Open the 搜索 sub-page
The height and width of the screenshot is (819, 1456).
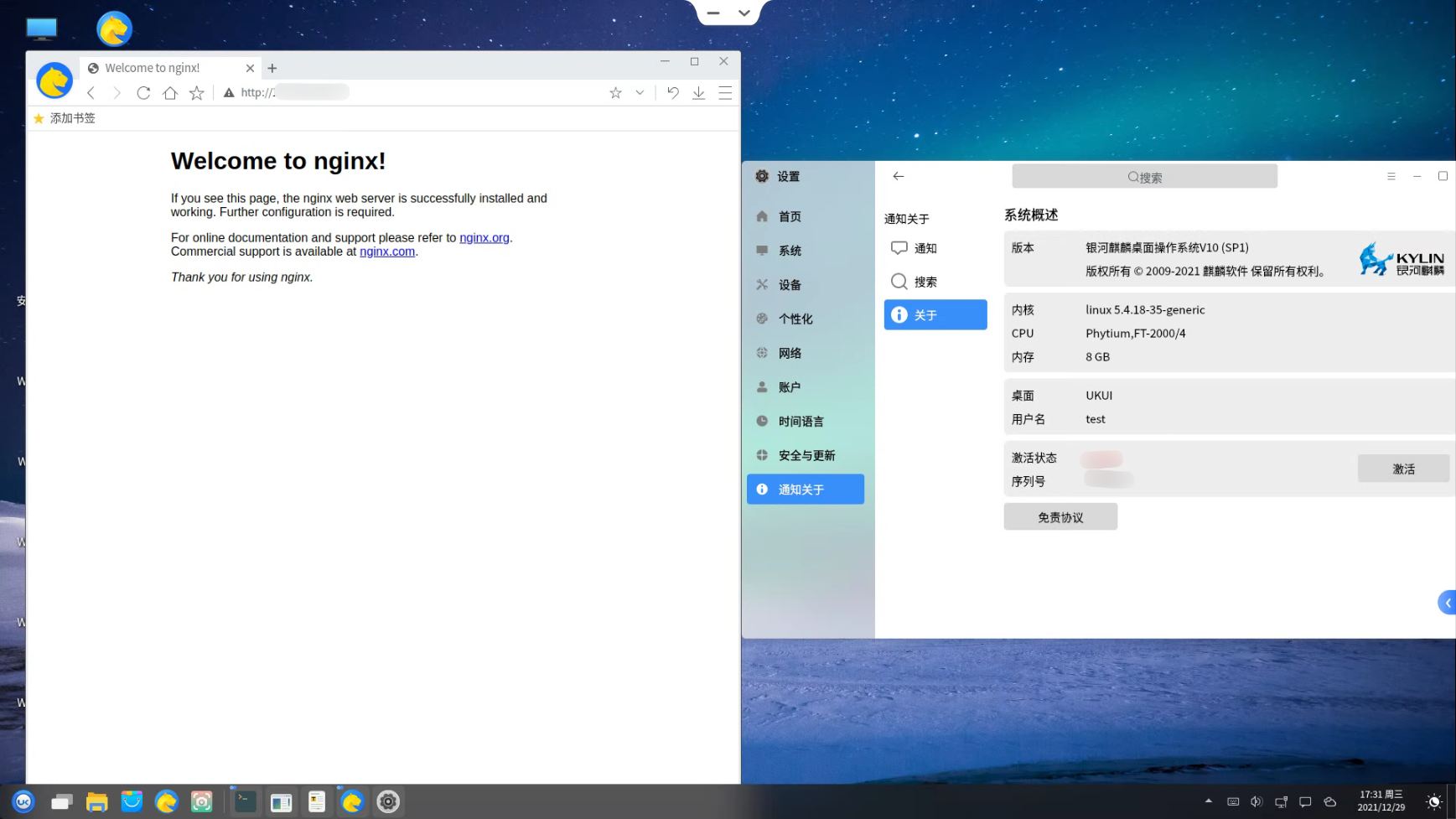pos(935,282)
